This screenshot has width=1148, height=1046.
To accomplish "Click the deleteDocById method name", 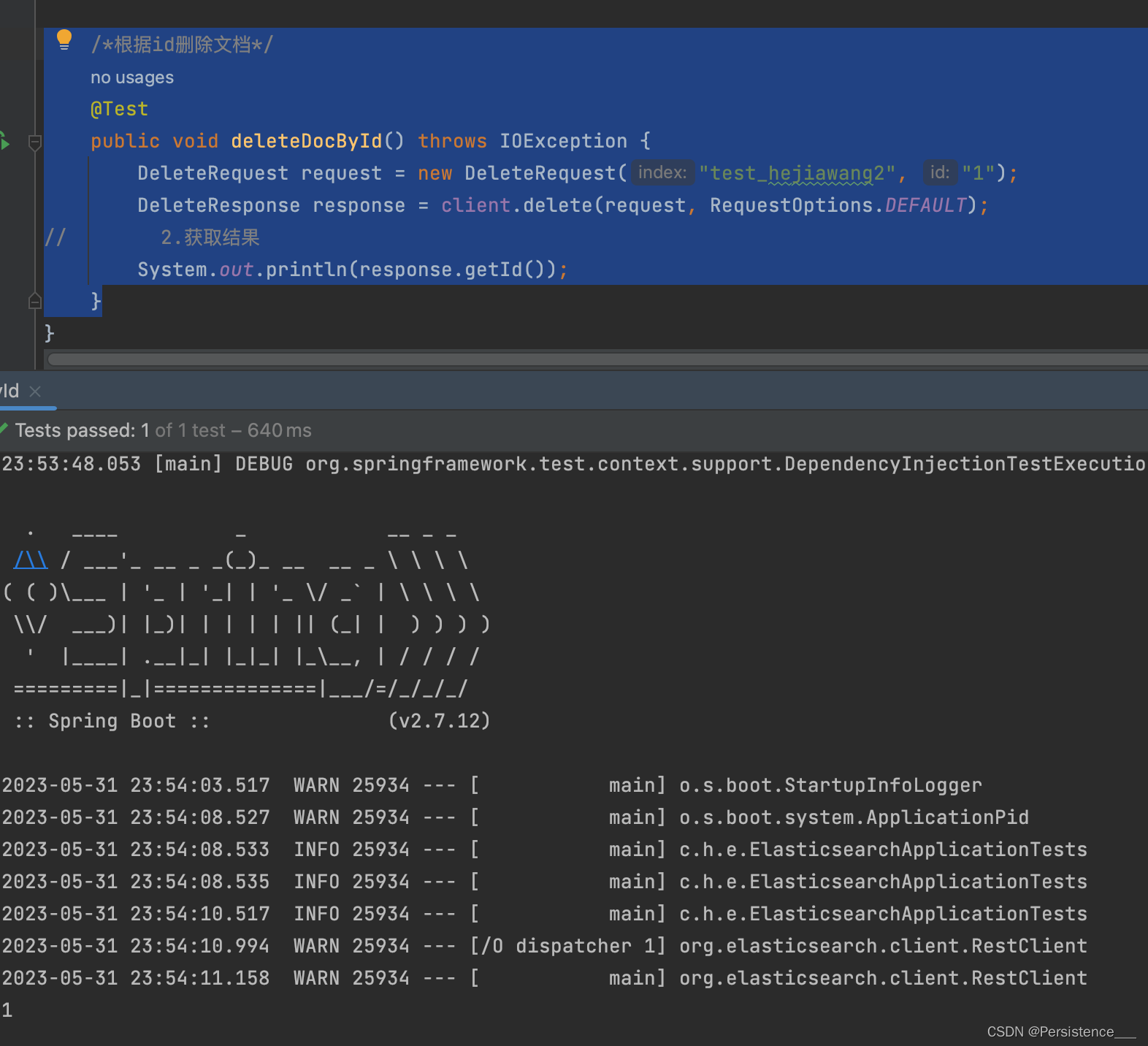I will pos(307,141).
